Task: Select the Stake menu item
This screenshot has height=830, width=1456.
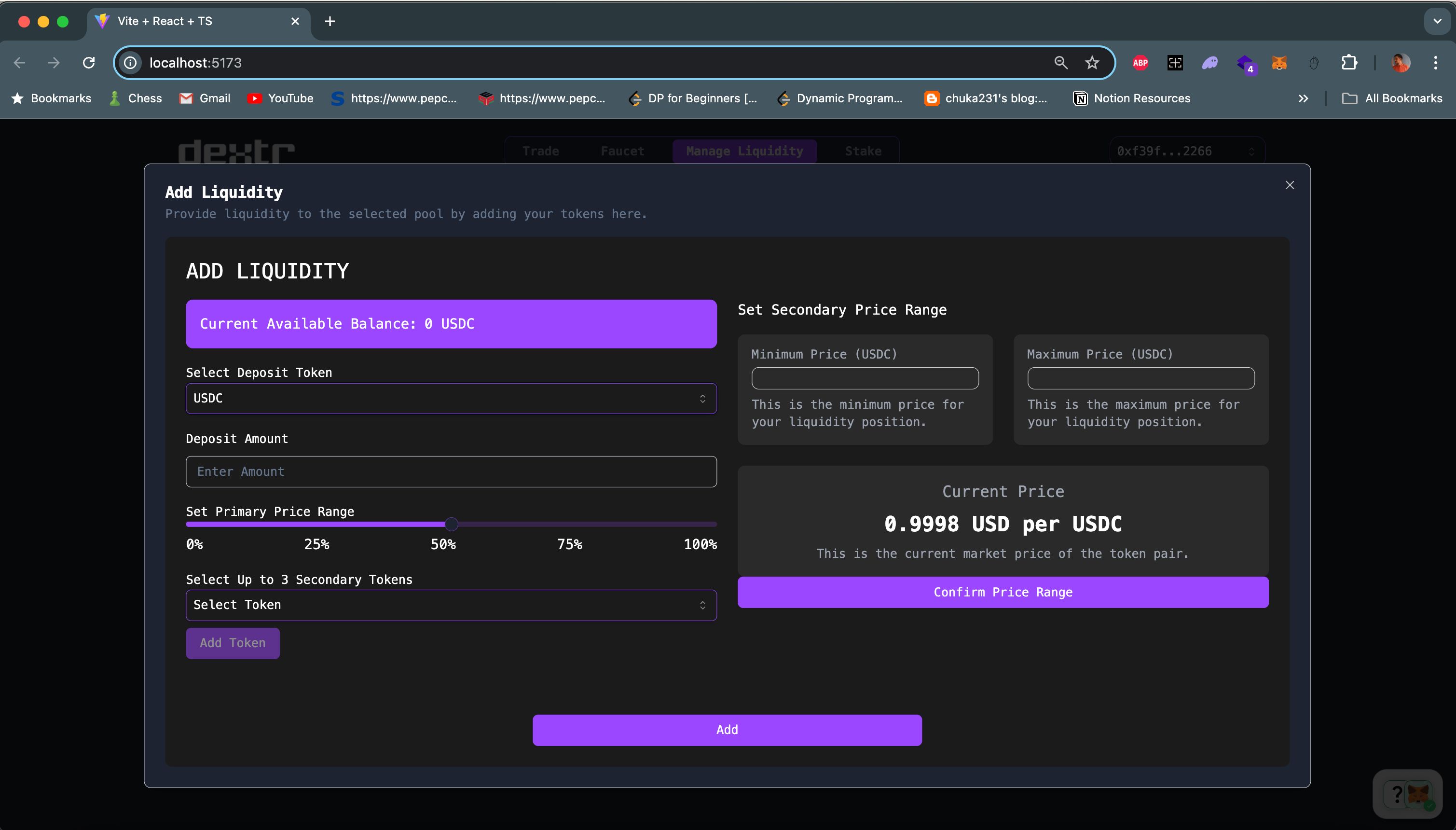Action: (x=863, y=150)
